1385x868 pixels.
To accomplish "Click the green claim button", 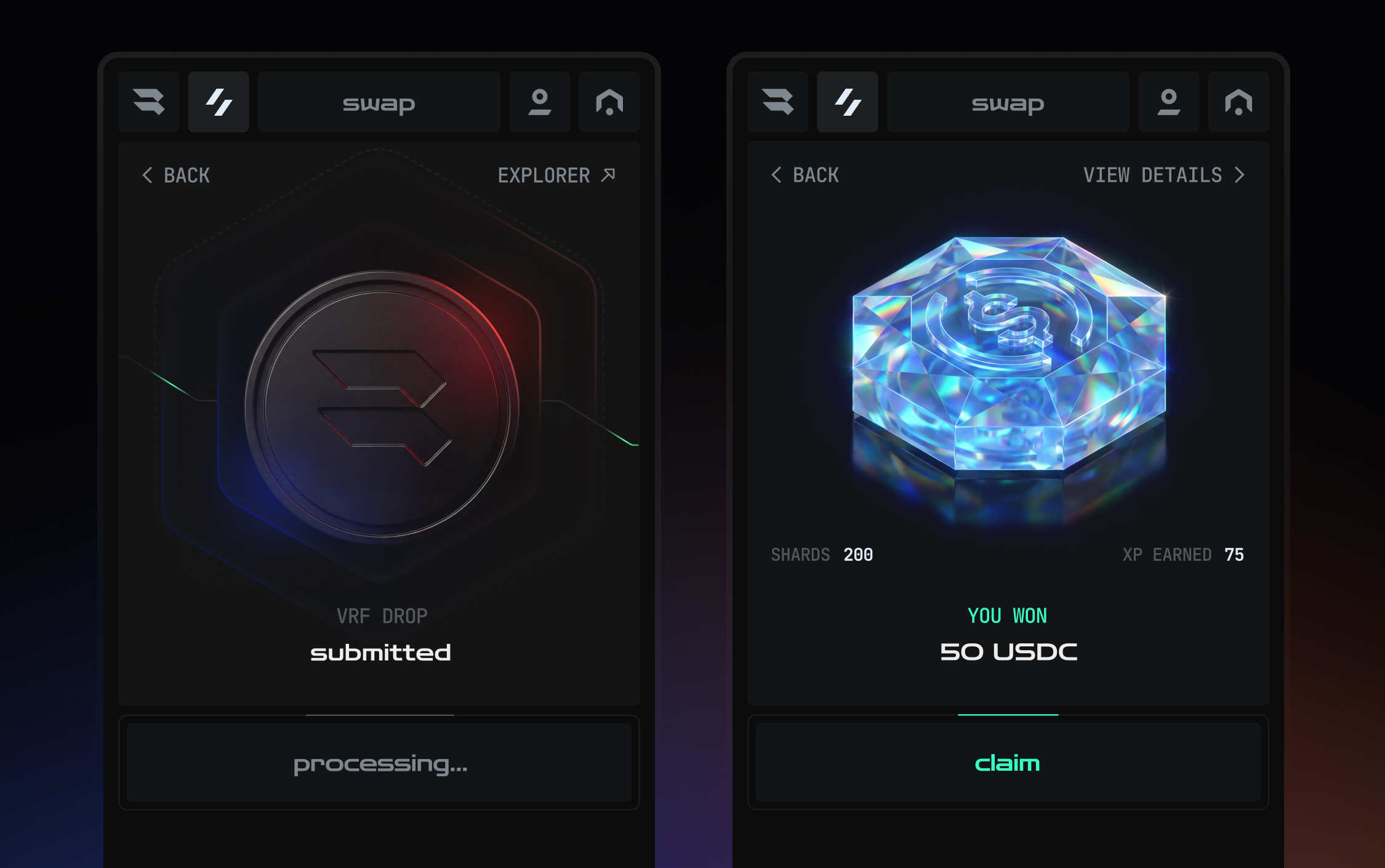I will click(x=1008, y=763).
